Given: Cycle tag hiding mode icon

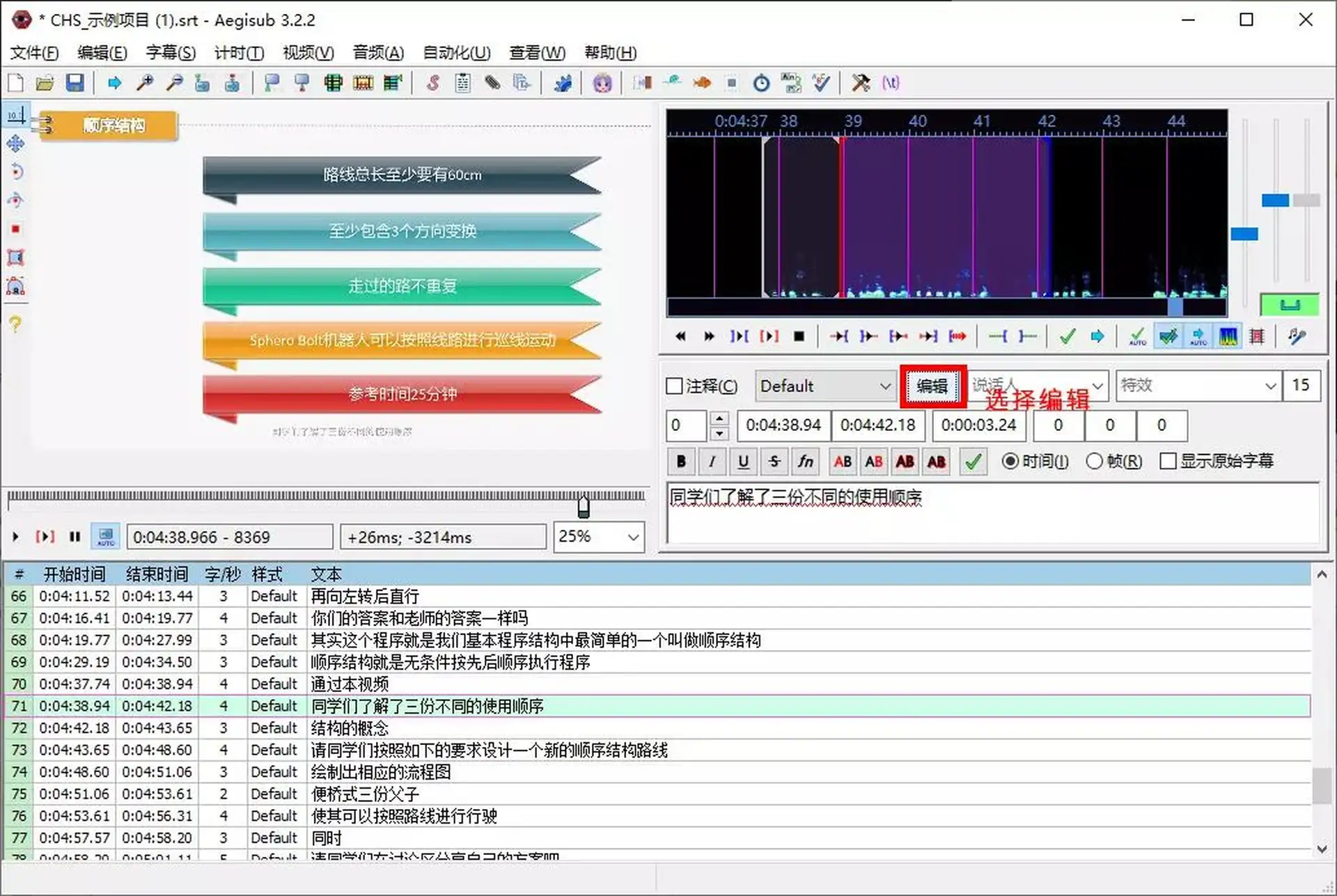Looking at the screenshot, I should (x=891, y=84).
